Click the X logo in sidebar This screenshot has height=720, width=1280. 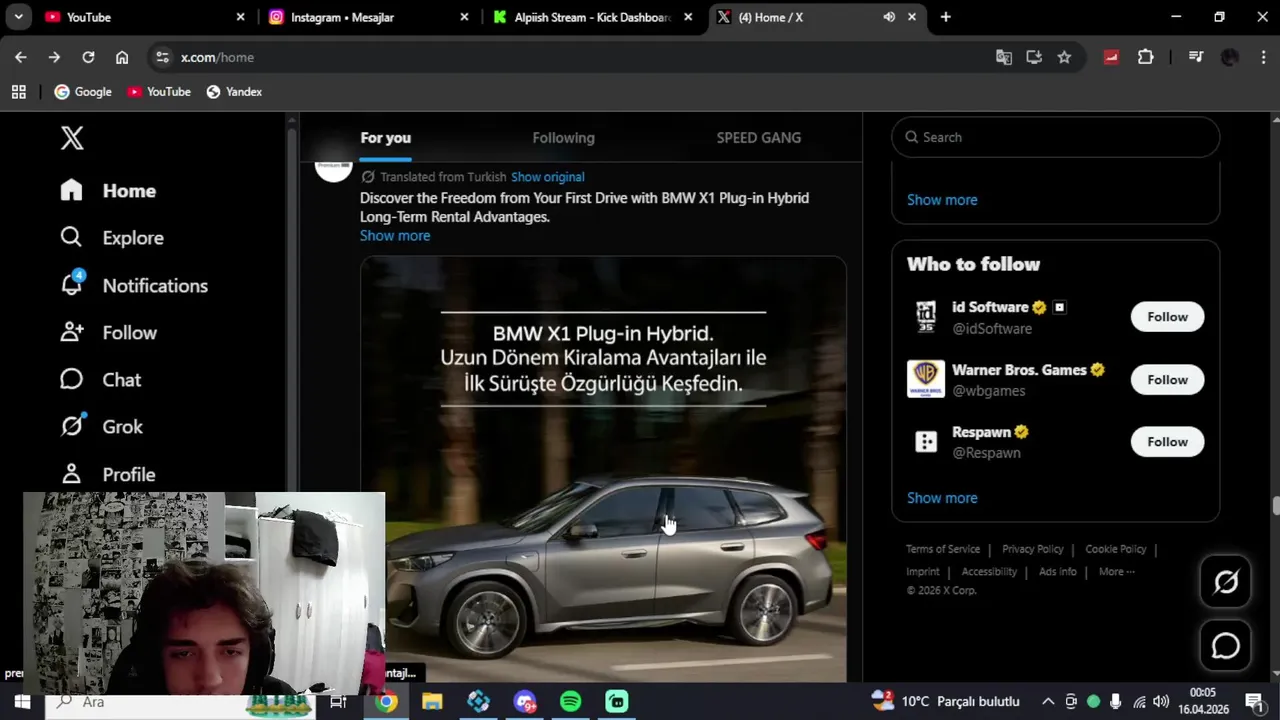pyautogui.click(x=72, y=138)
